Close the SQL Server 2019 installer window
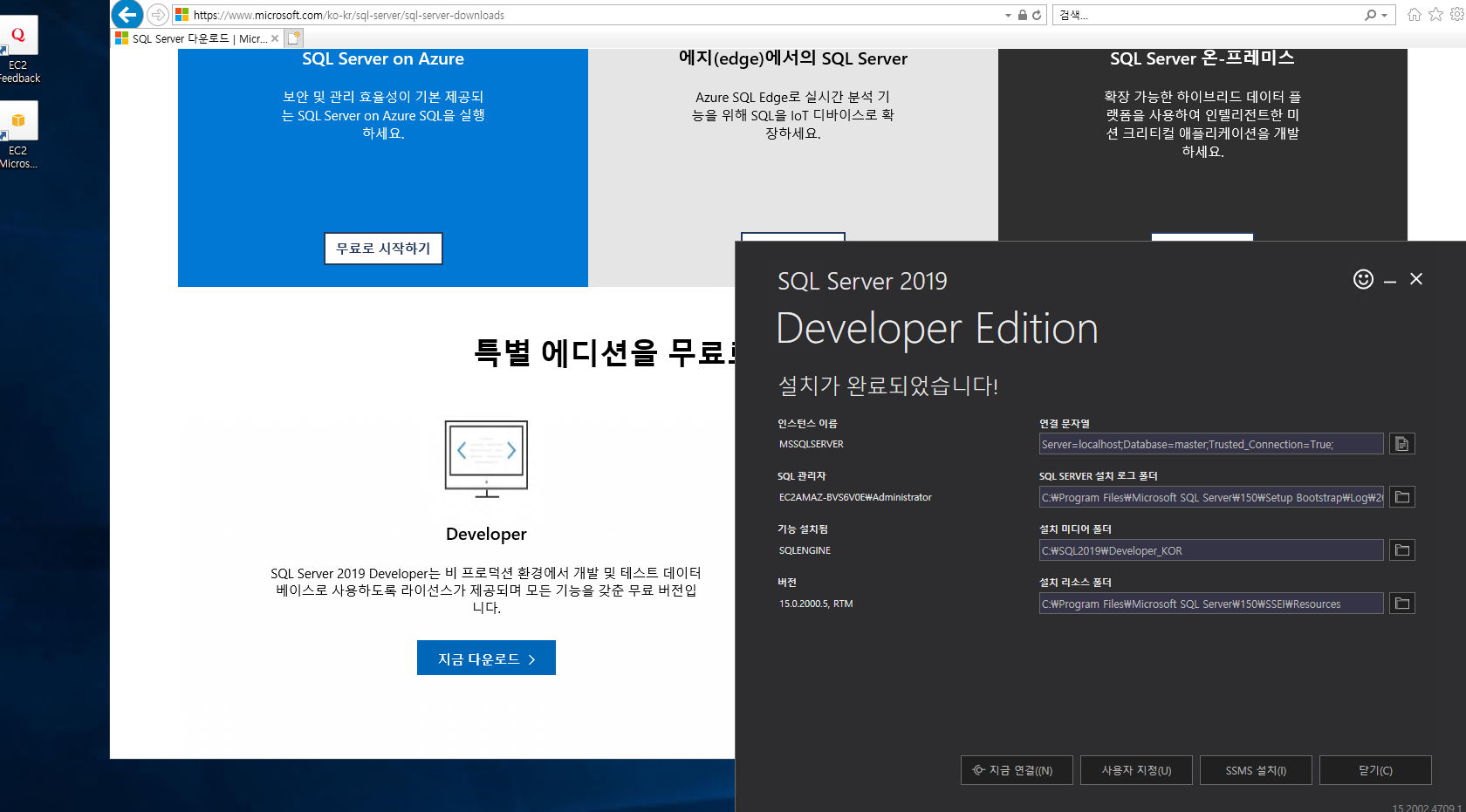 (x=1416, y=279)
